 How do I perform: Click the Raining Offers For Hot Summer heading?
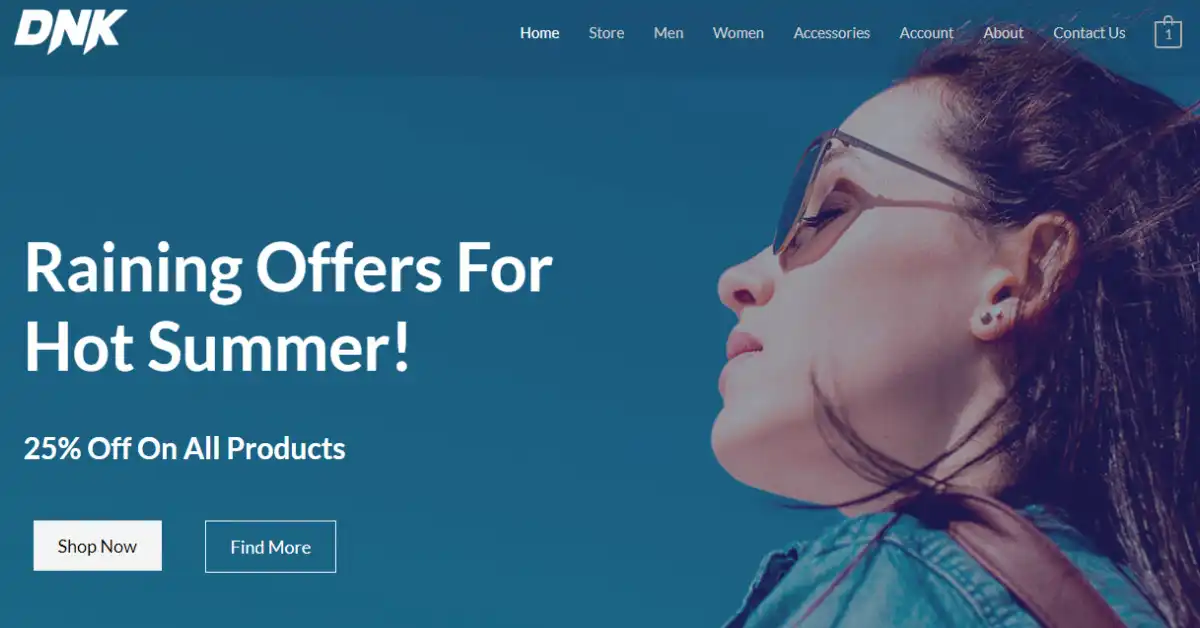(288, 309)
